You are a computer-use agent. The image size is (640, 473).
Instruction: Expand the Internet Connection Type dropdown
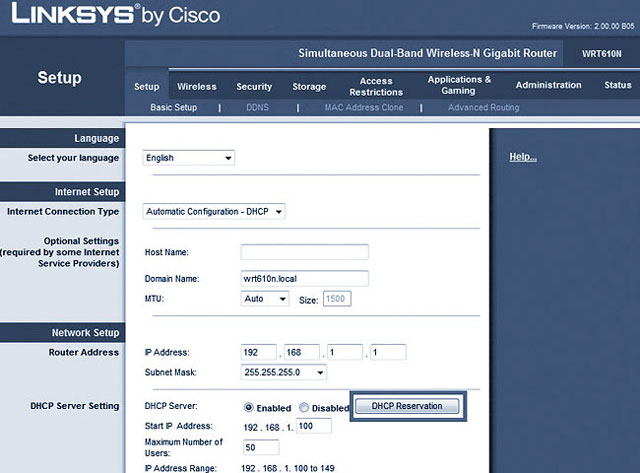pos(214,211)
